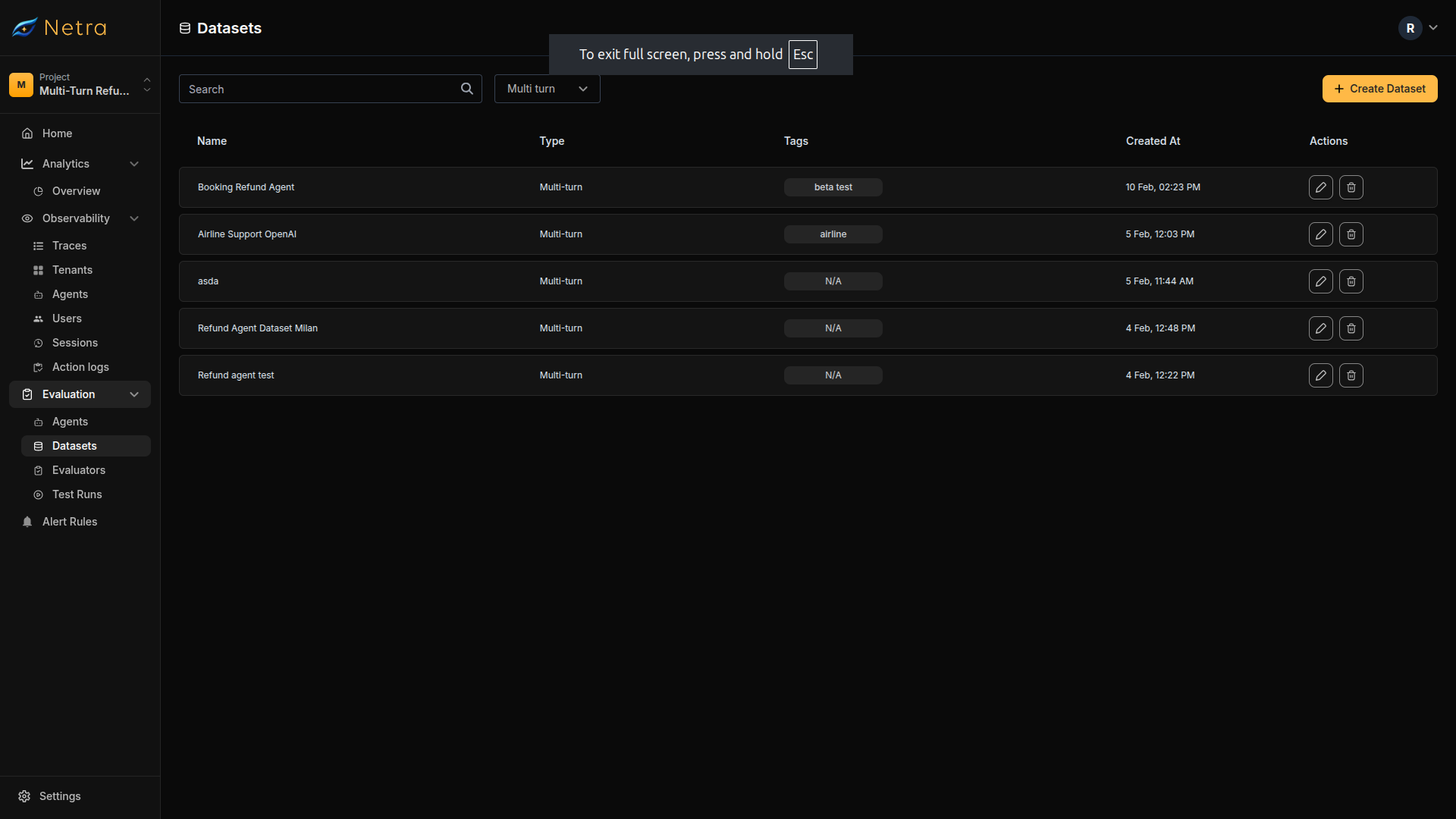1456x819 pixels.
Task: Switch to the Datasets view in sidebar
Action: click(x=74, y=446)
